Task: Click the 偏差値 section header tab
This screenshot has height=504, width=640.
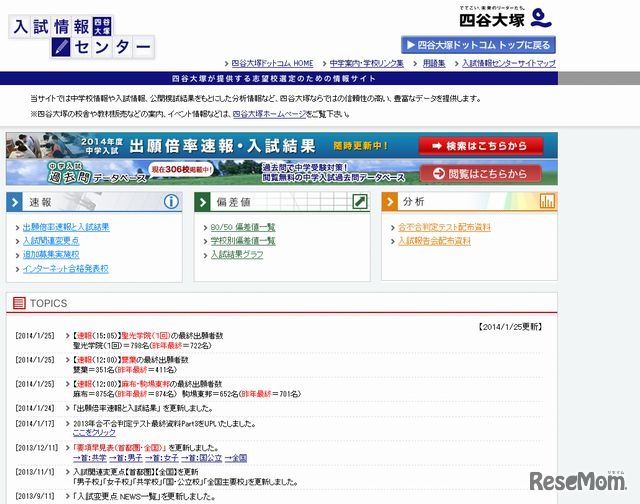Action: point(282,202)
